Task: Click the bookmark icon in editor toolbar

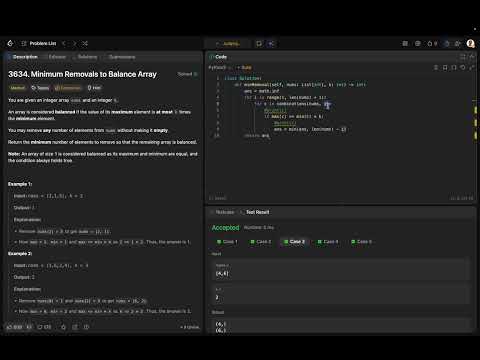Action: (x=445, y=68)
